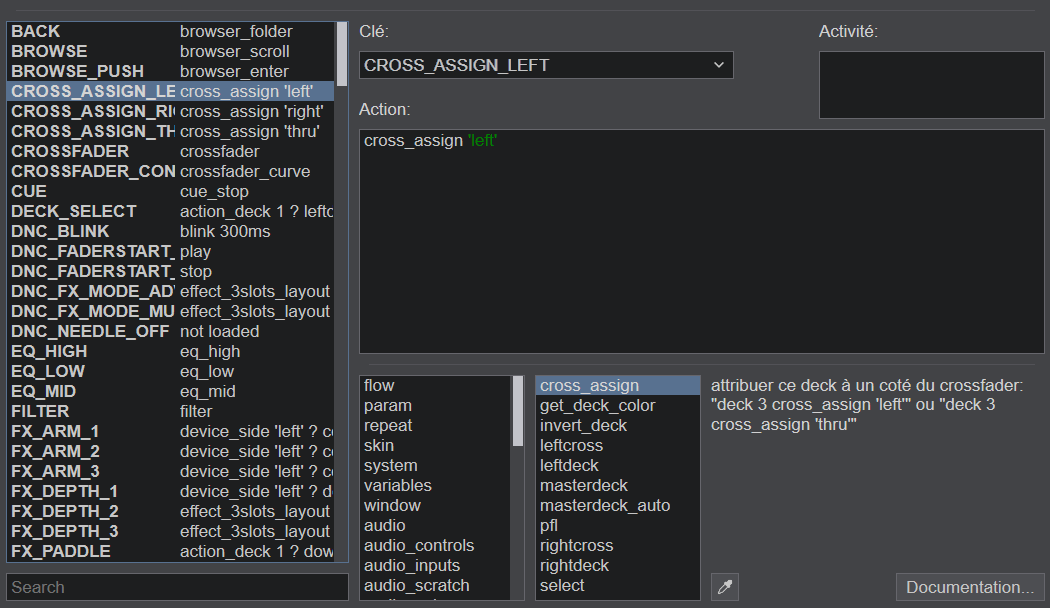Image resolution: width=1050 pixels, height=608 pixels.
Task: Click the mapping list scrollbar thumb
Action: (x=342, y=54)
